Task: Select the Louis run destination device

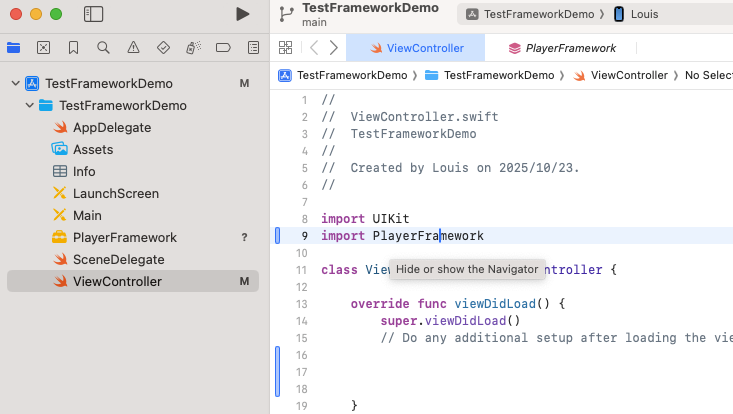Action: pos(636,14)
